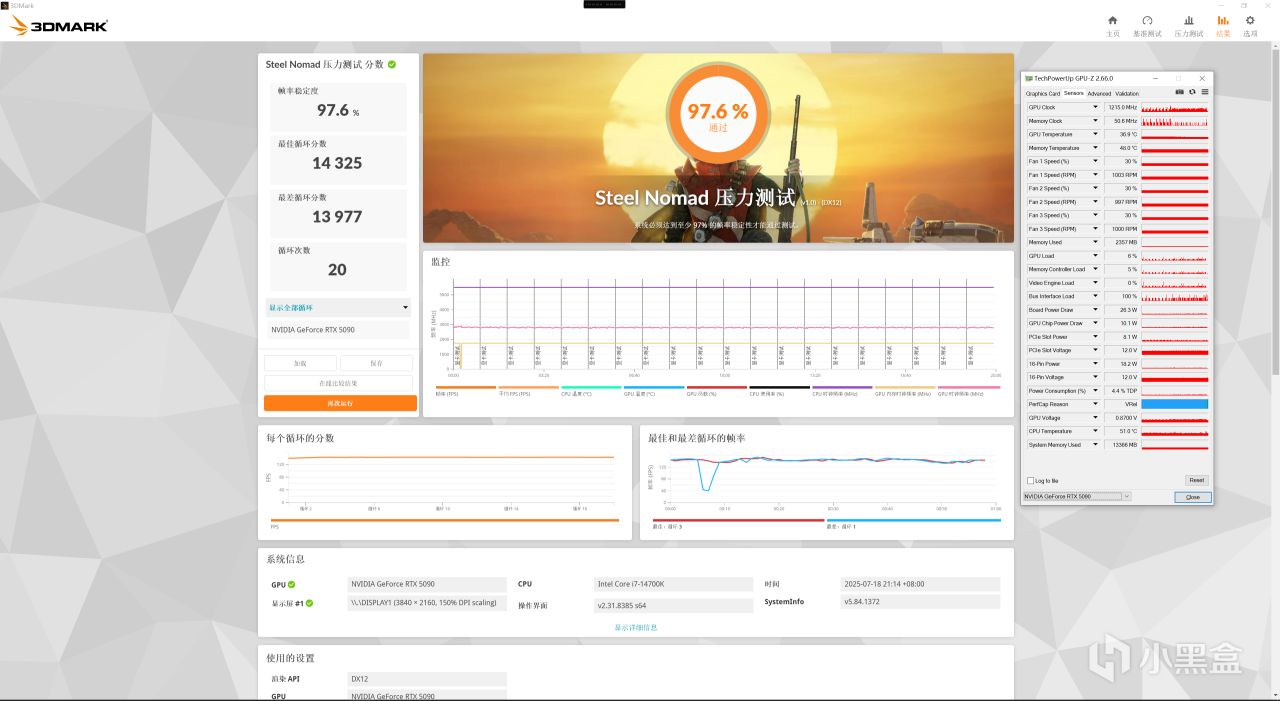
Task: Open GPU-Z hamburger menu icon
Action: (x=1204, y=92)
